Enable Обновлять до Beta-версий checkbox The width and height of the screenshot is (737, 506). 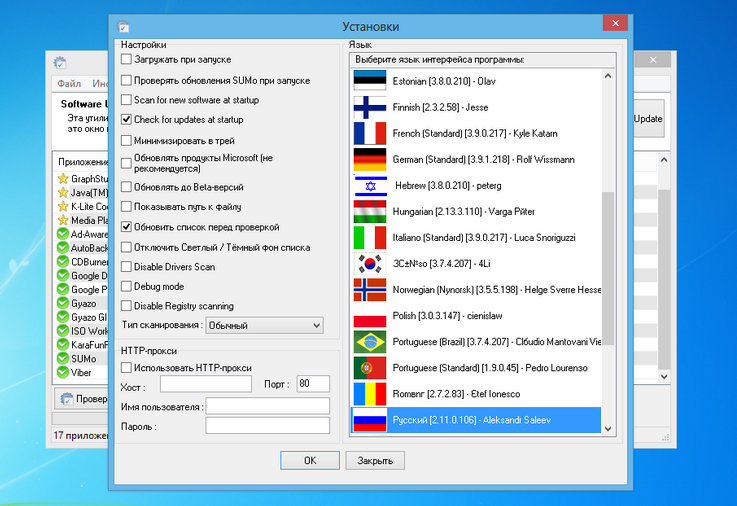tap(126, 187)
